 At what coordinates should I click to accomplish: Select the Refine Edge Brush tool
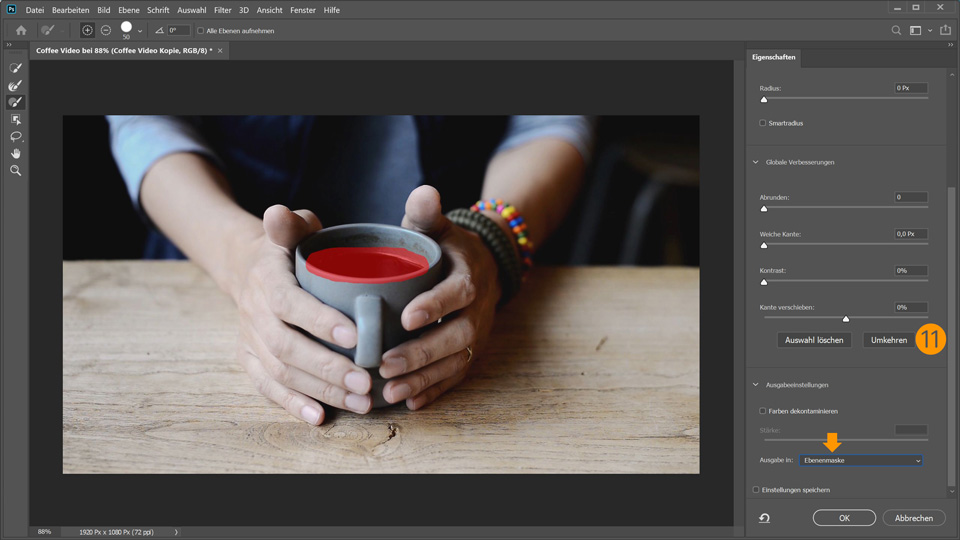coord(15,85)
